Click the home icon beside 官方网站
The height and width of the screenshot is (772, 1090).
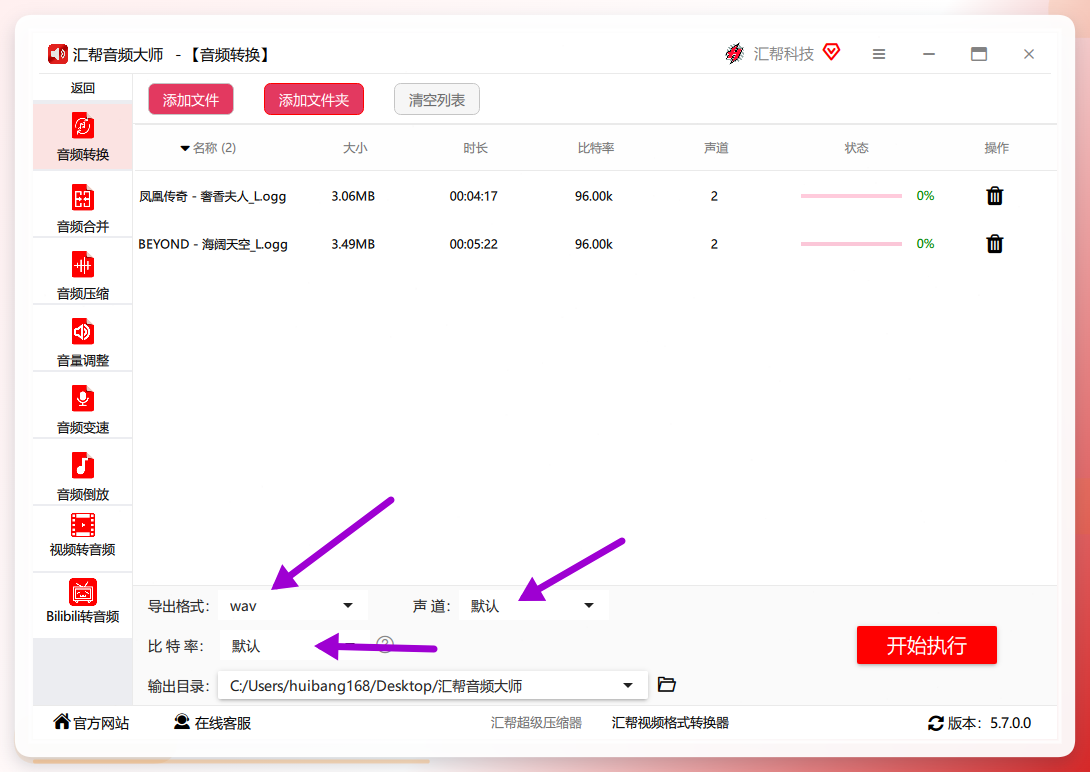[62, 722]
